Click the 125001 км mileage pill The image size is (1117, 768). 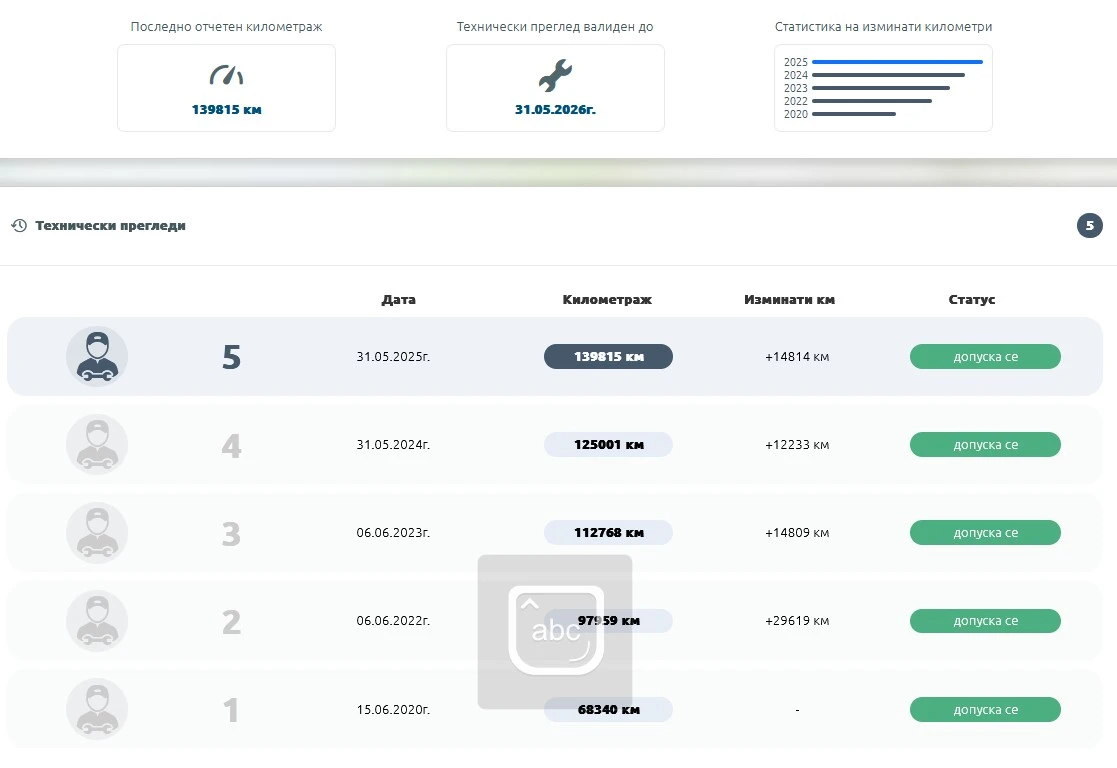coord(608,445)
